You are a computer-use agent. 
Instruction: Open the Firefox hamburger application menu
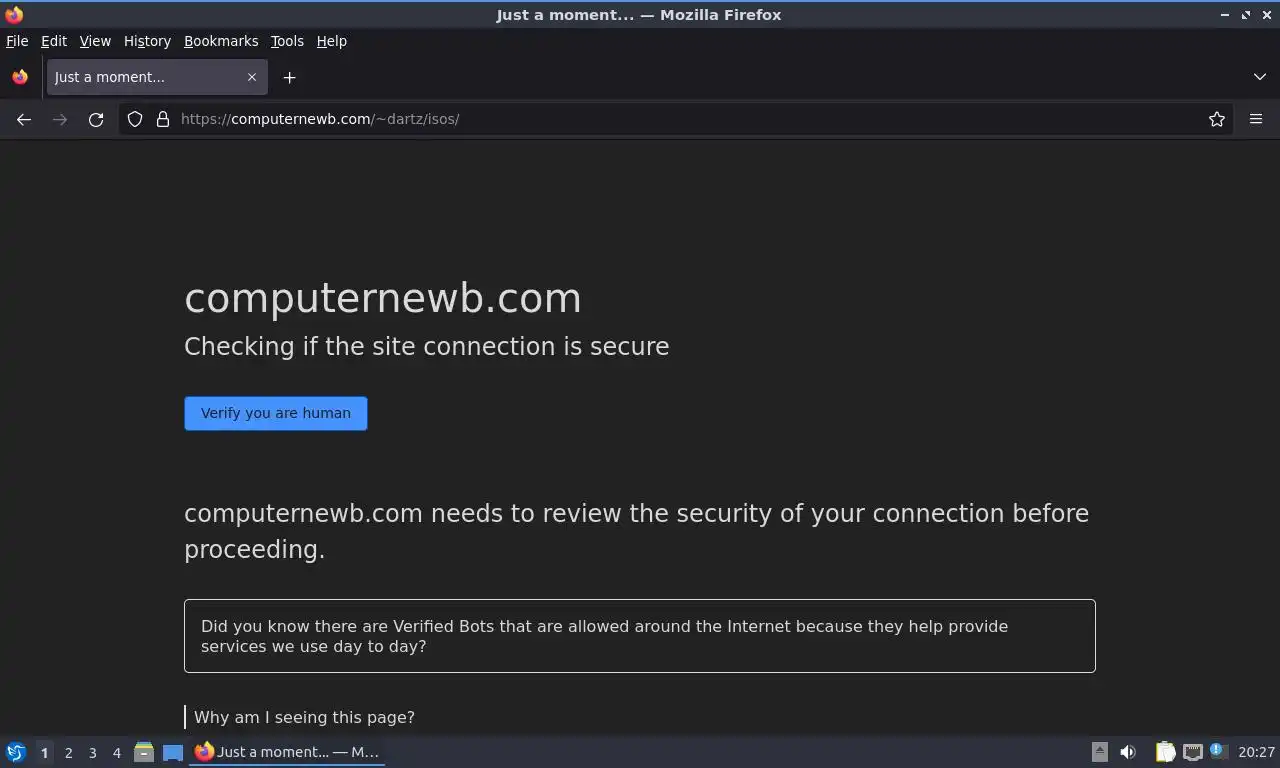[x=1256, y=119]
